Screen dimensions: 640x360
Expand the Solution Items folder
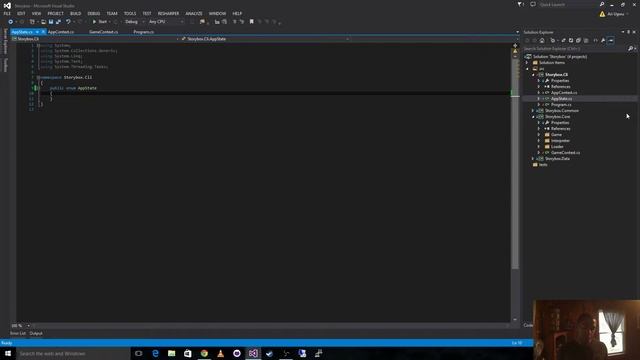click(x=527, y=63)
